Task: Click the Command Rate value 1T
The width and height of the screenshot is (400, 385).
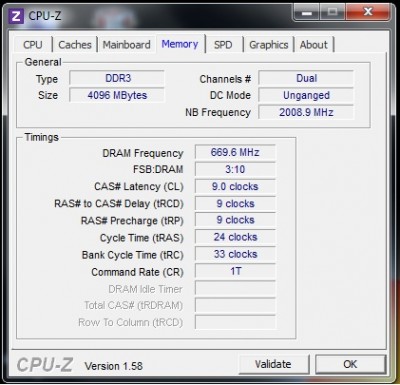Action: pyautogui.click(x=235, y=271)
